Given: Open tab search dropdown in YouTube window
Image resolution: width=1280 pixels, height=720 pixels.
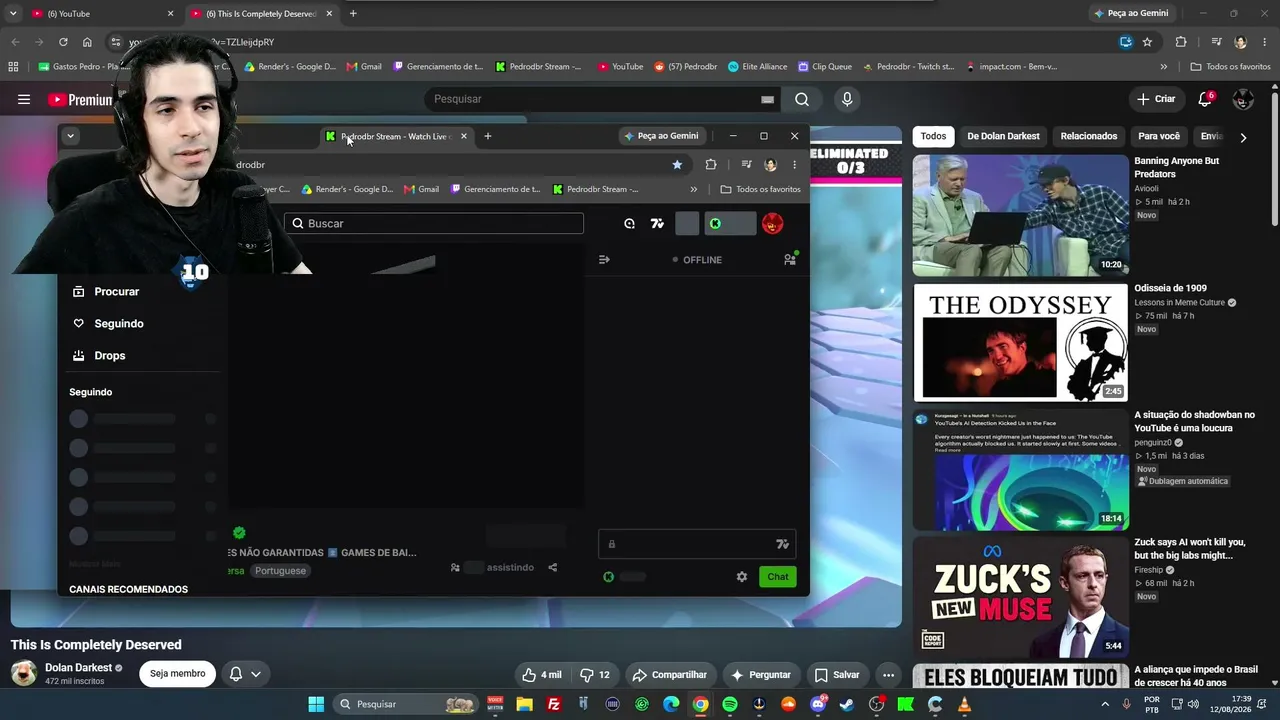Looking at the screenshot, I should 13,14.
